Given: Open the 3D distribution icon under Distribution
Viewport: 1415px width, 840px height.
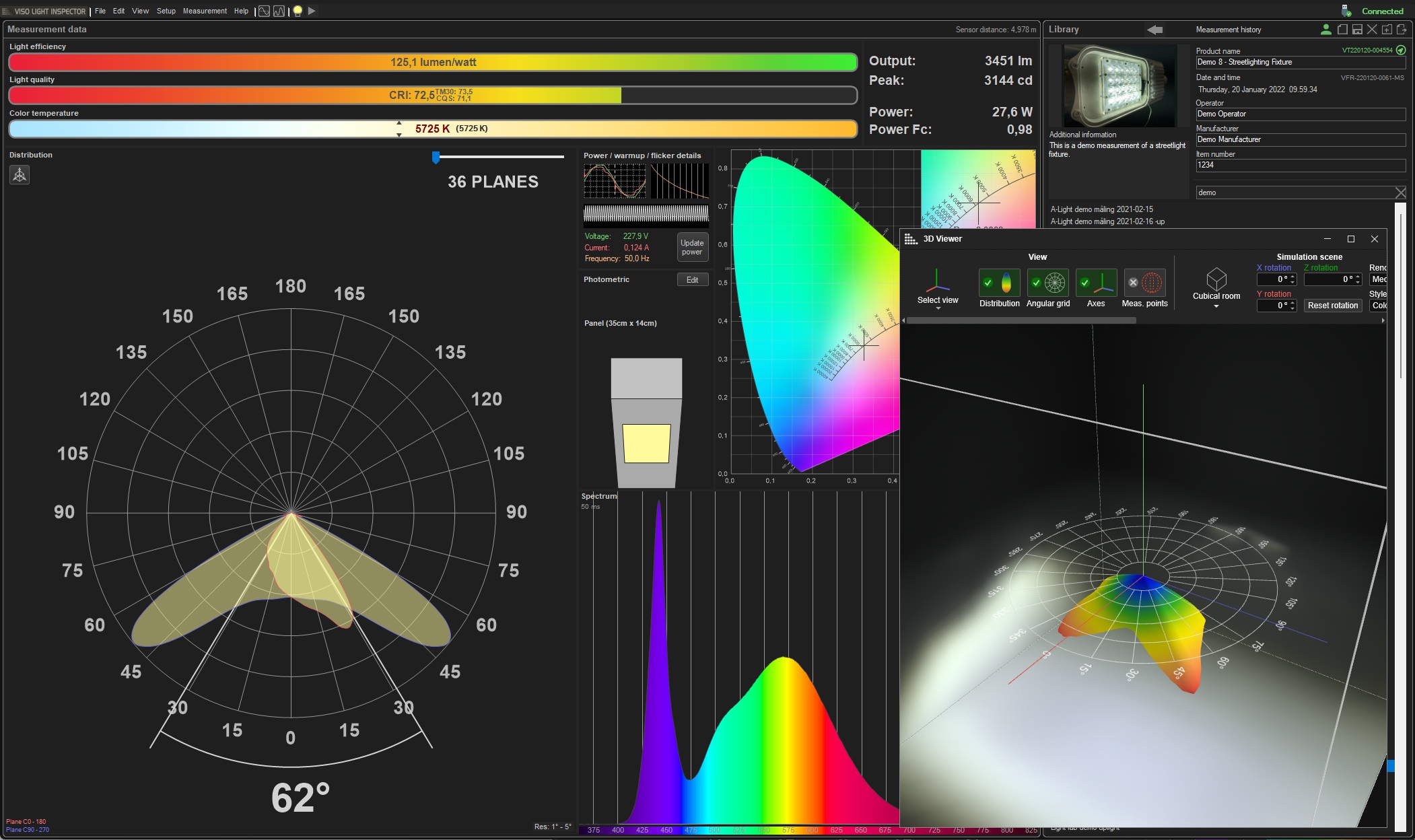Looking at the screenshot, I should (x=20, y=175).
